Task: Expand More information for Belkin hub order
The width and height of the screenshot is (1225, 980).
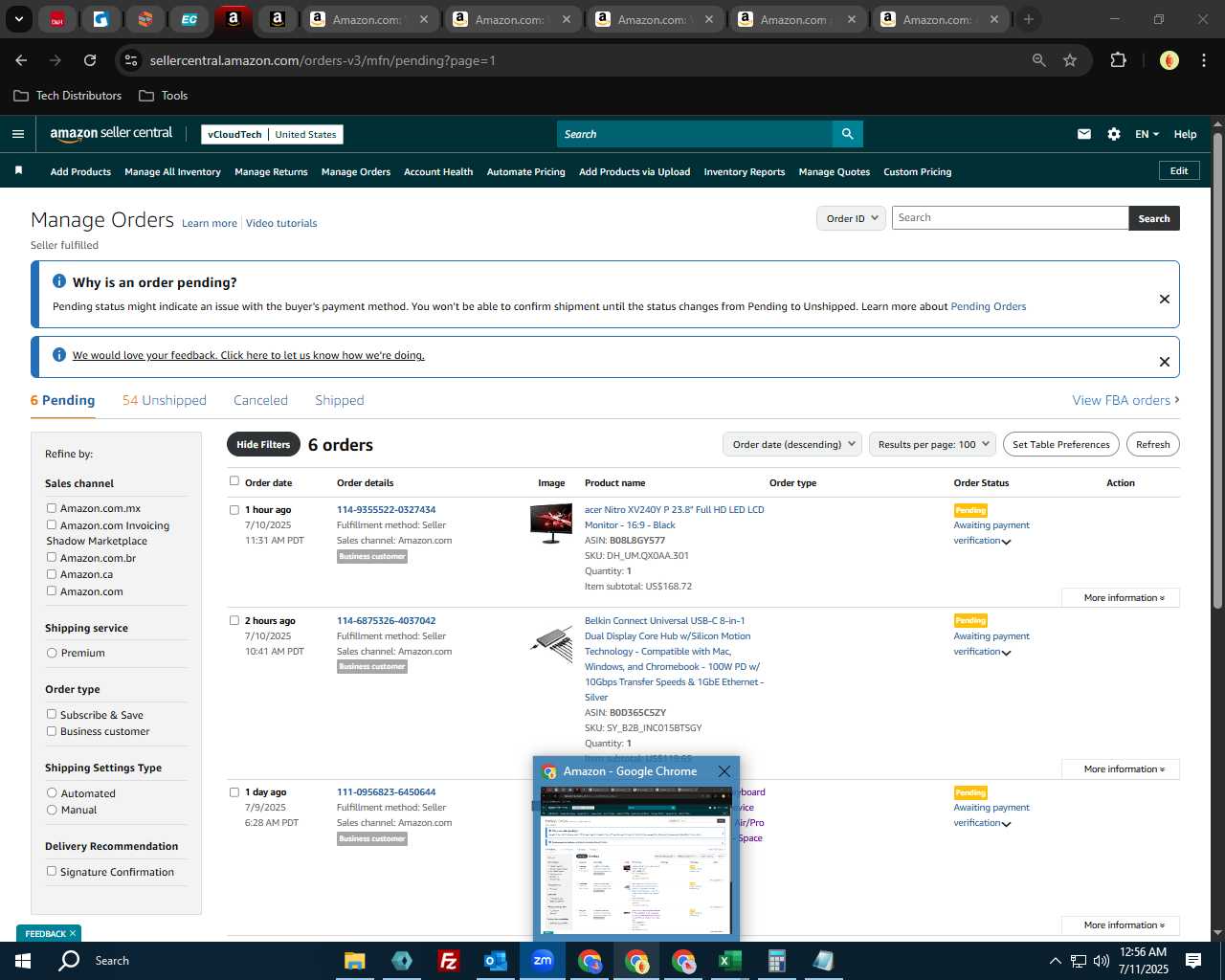Action: click(1121, 769)
